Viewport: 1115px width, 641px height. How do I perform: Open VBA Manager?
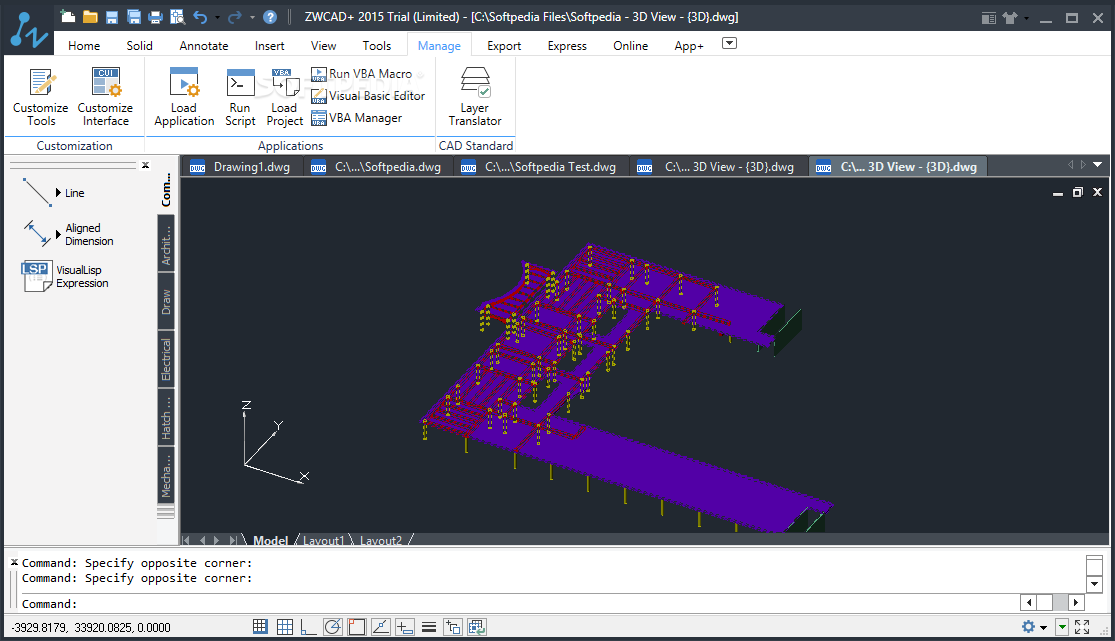pyautogui.click(x=357, y=118)
